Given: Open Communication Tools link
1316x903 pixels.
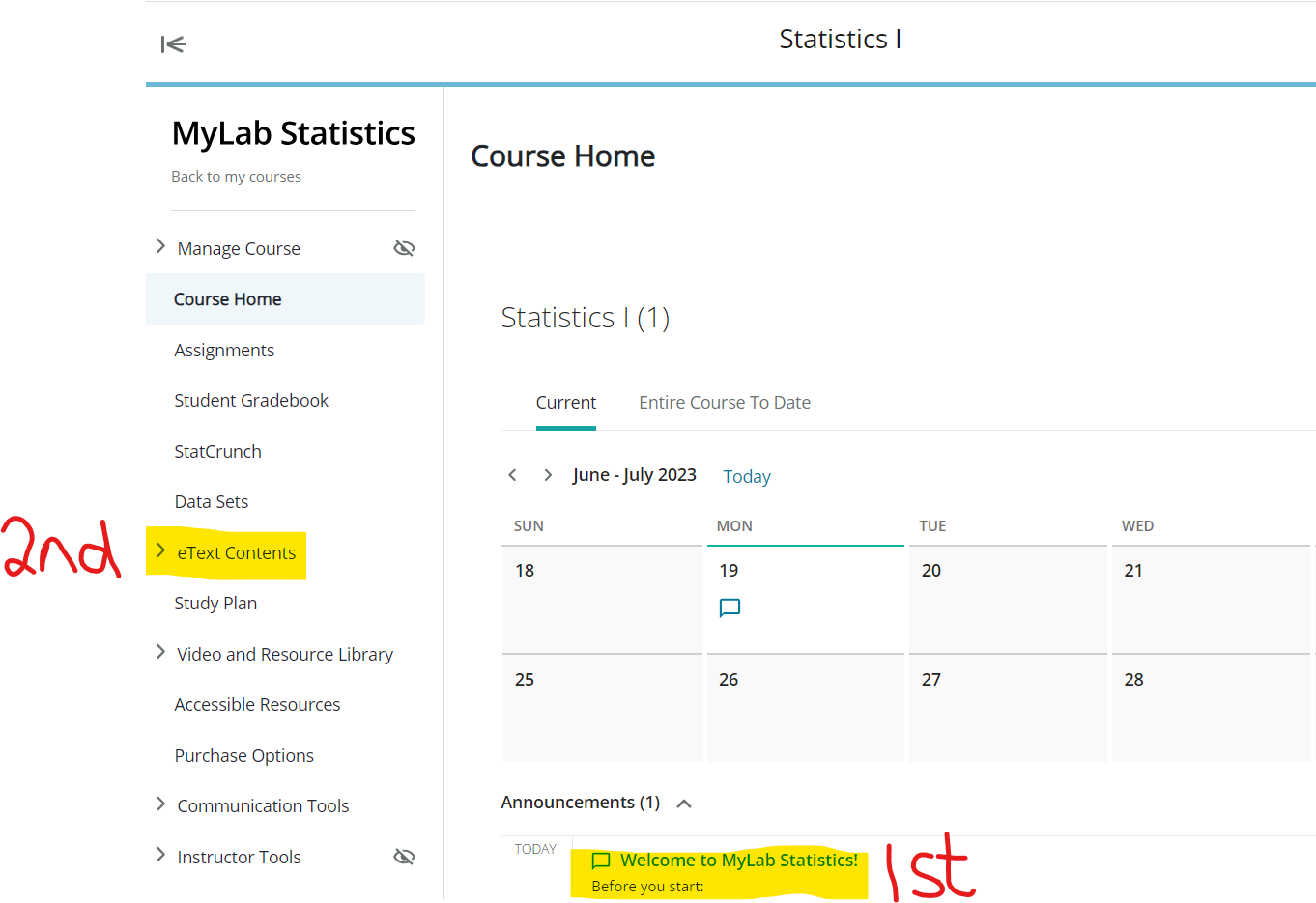Looking at the screenshot, I should coord(263,806).
